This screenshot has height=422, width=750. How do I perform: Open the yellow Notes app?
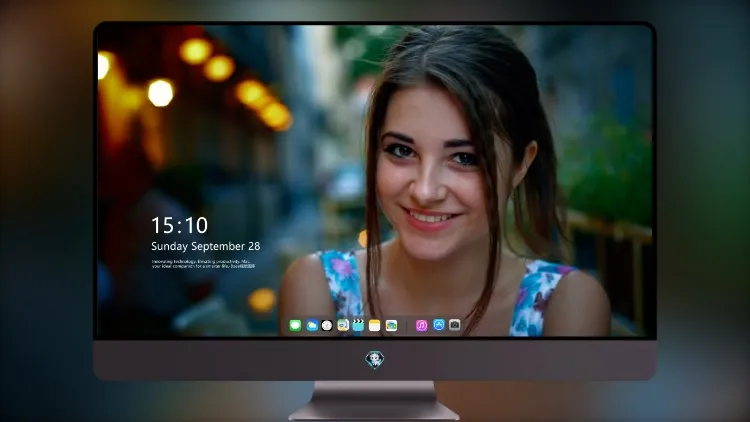375,326
